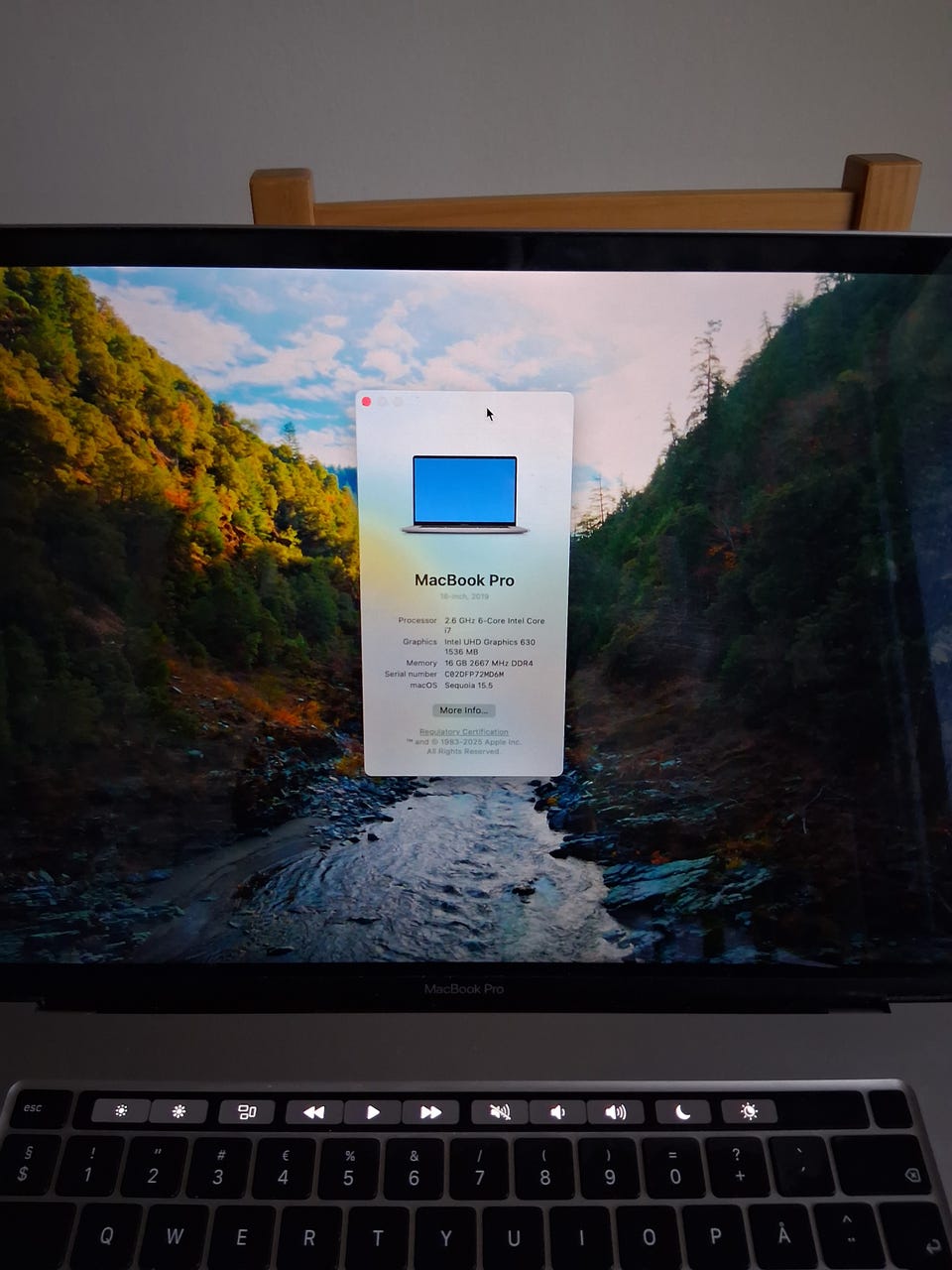
Task: Click the "Memory" label
Action: pos(421,663)
